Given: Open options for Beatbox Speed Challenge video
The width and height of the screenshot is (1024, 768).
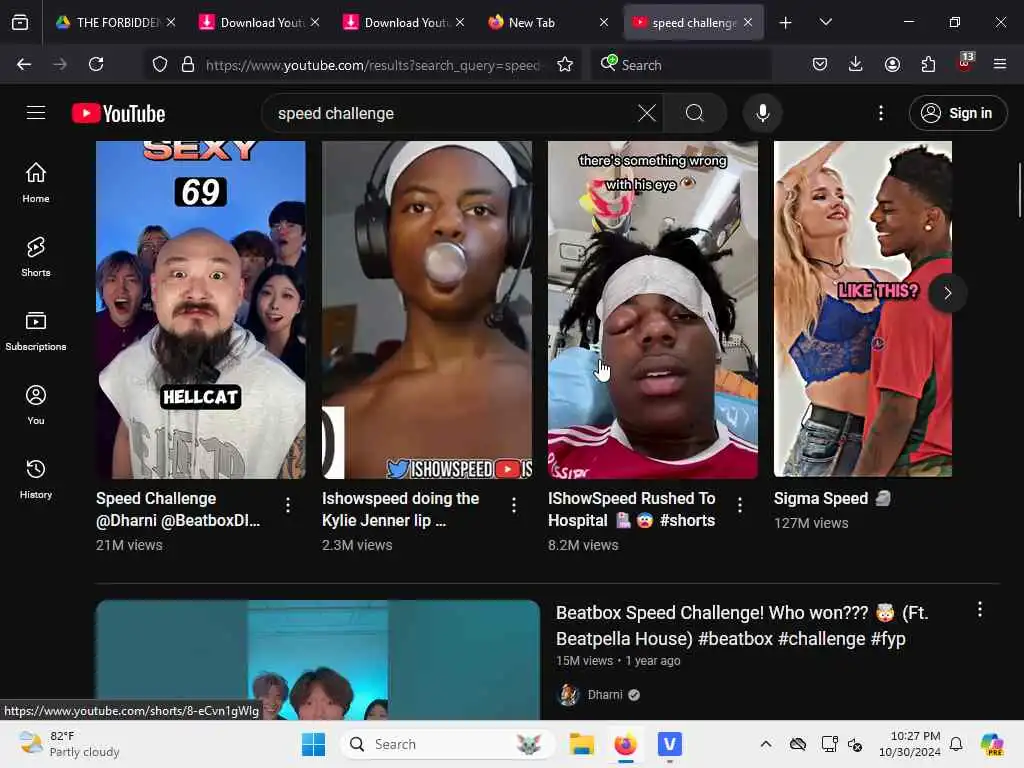Looking at the screenshot, I should click(980, 609).
